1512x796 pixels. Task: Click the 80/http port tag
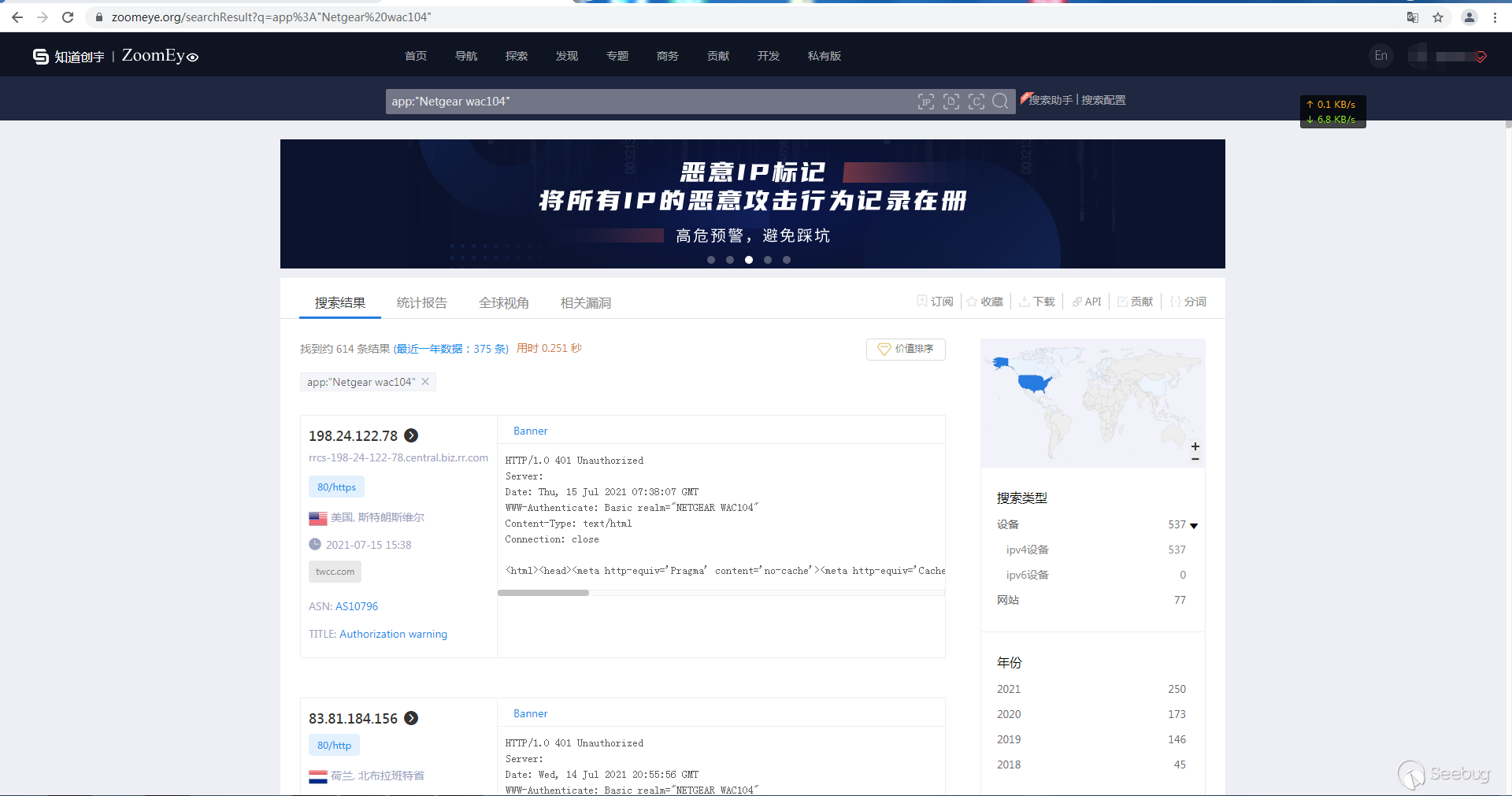click(334, 746)
